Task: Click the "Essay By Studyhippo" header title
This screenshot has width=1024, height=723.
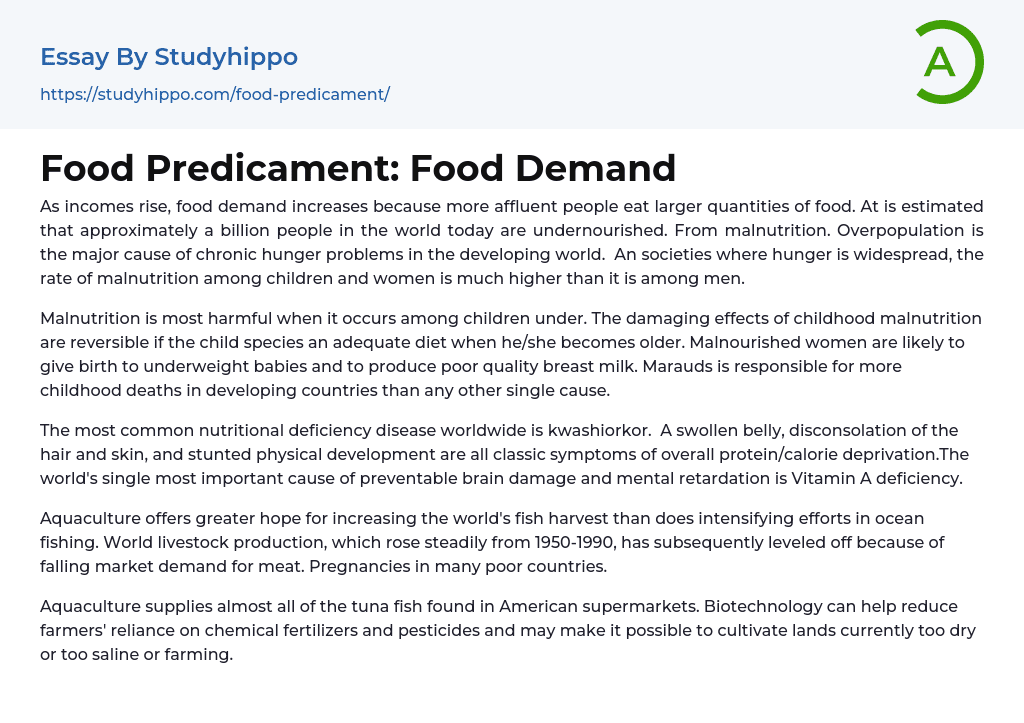Action: pos(169,57)
